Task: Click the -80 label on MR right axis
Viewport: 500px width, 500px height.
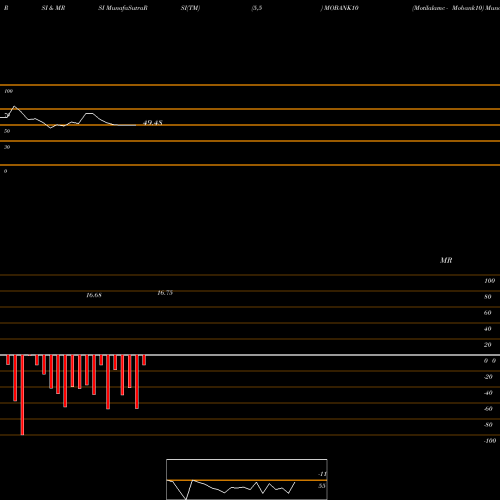Action: [x=488, y=425]
